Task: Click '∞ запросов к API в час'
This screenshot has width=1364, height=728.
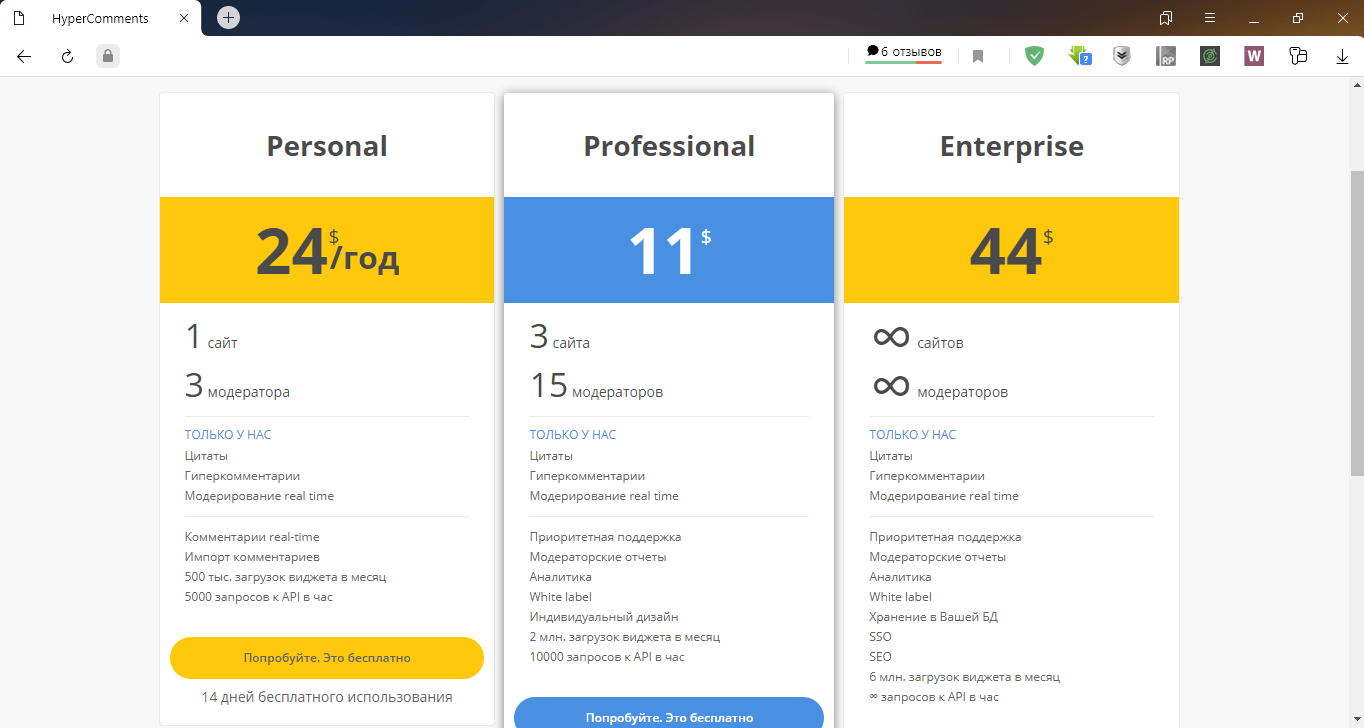Action: 934,697
